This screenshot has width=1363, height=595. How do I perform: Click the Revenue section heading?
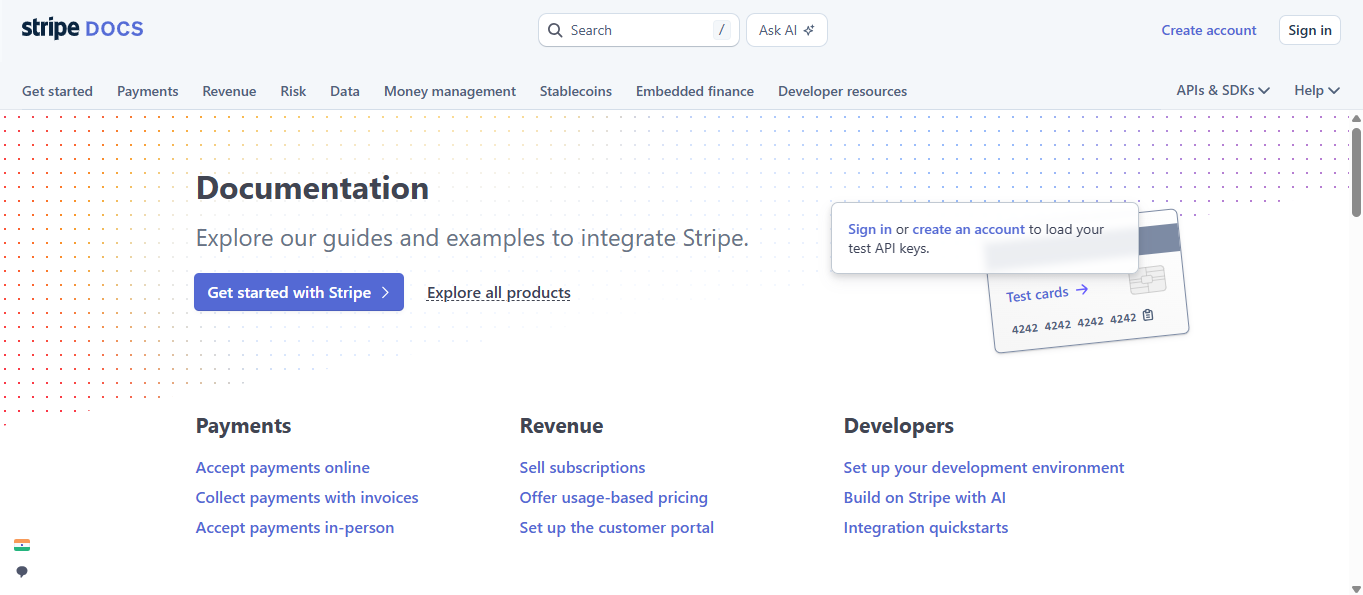(x=561, y=426)
